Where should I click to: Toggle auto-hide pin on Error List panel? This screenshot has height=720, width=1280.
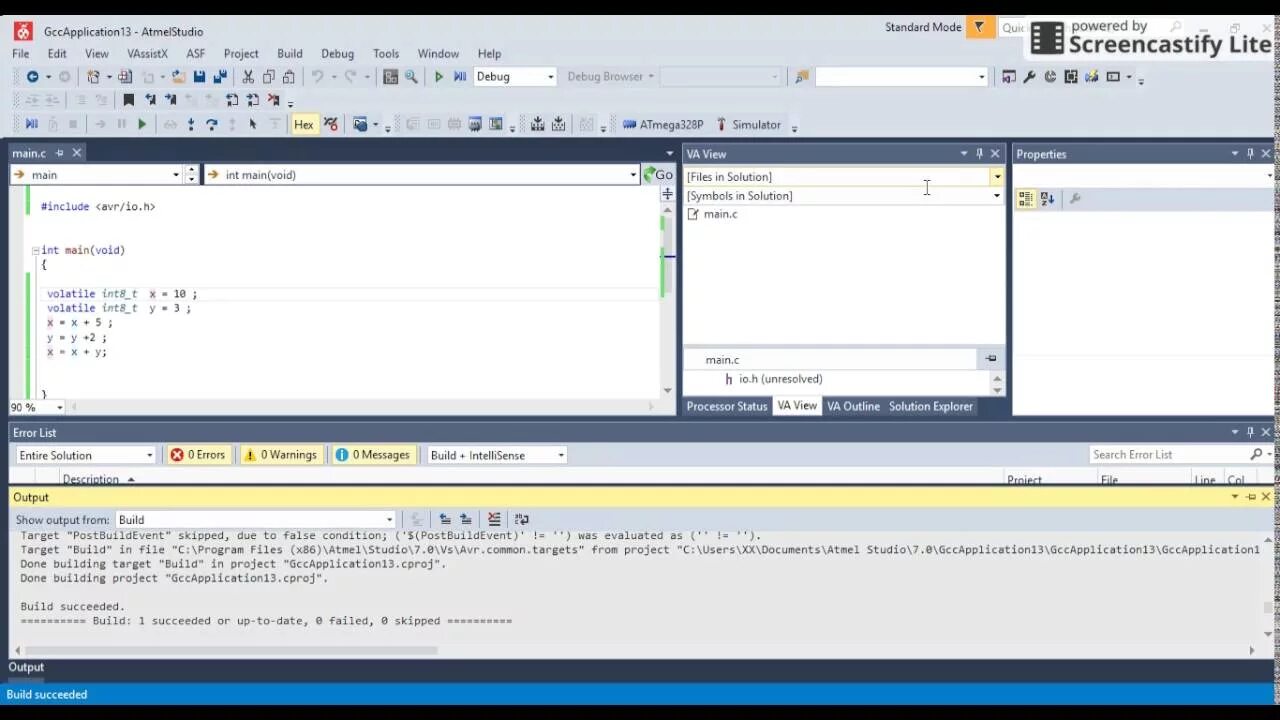(x=1250, y=433)
